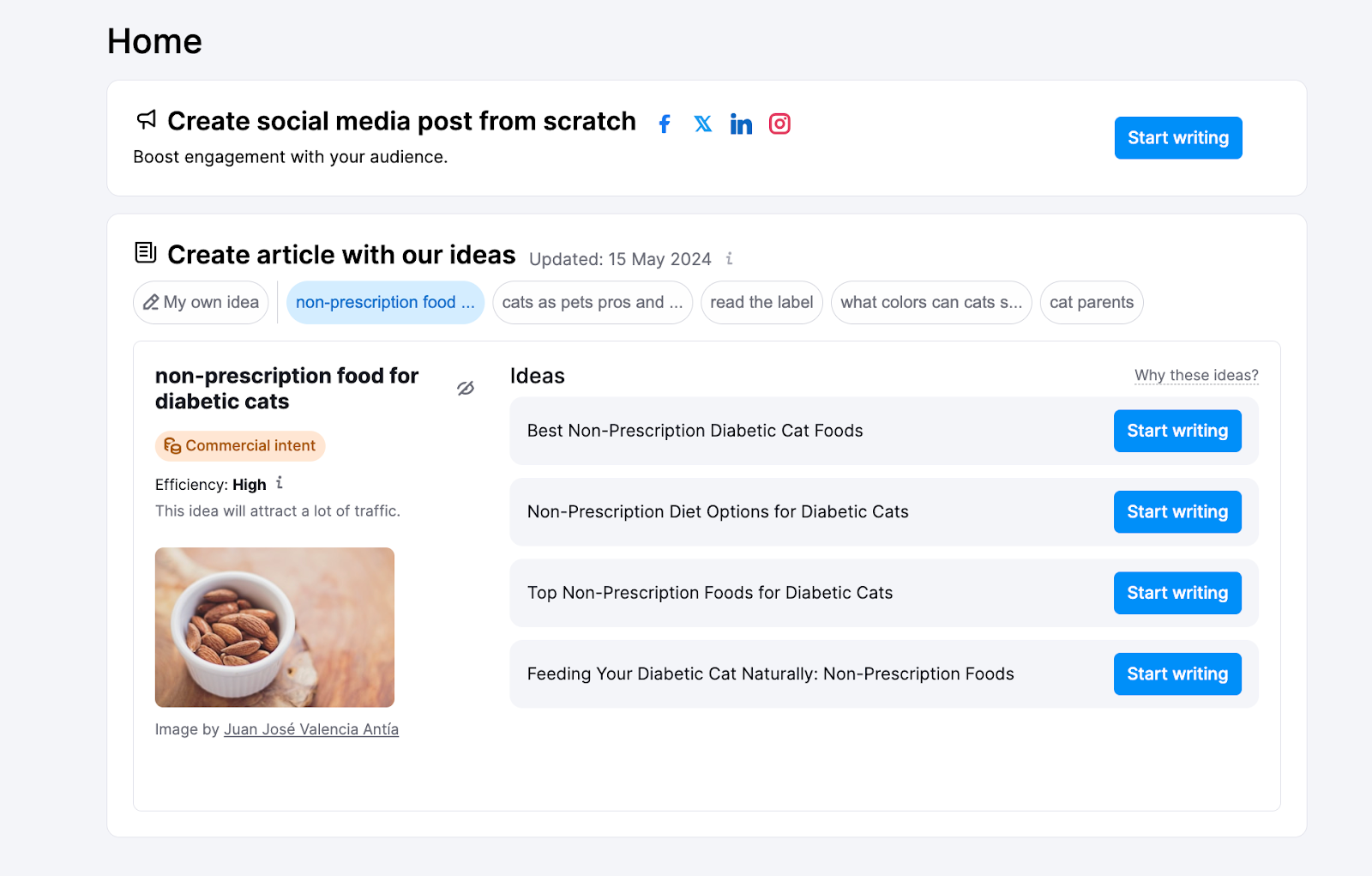1372x876 pixels.
Task: Switch to the 'read the label' topic tab
Action: pos(761,302)
